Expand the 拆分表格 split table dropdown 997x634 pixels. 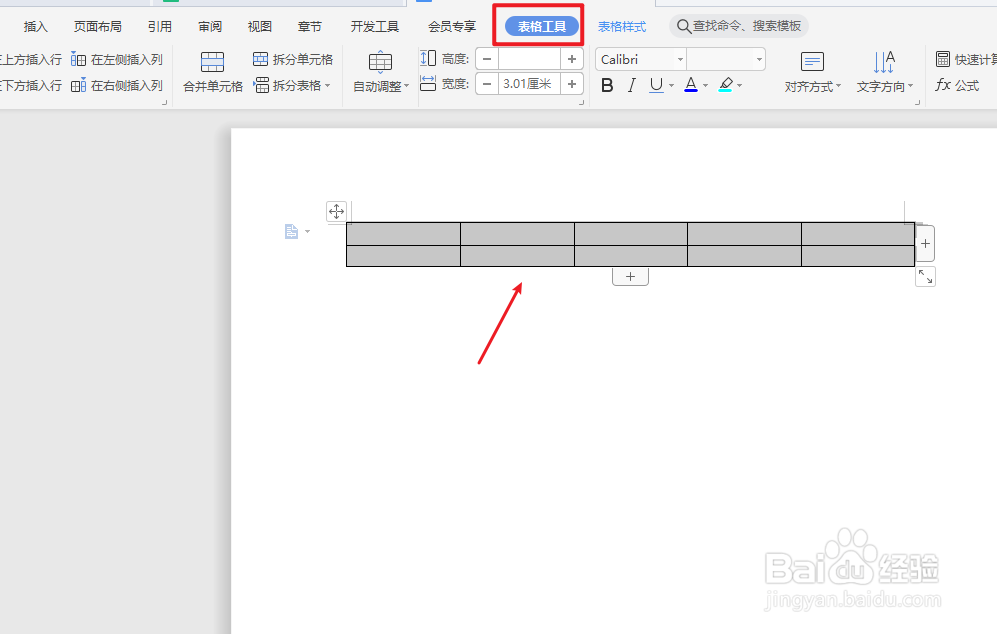pos(326,85)
